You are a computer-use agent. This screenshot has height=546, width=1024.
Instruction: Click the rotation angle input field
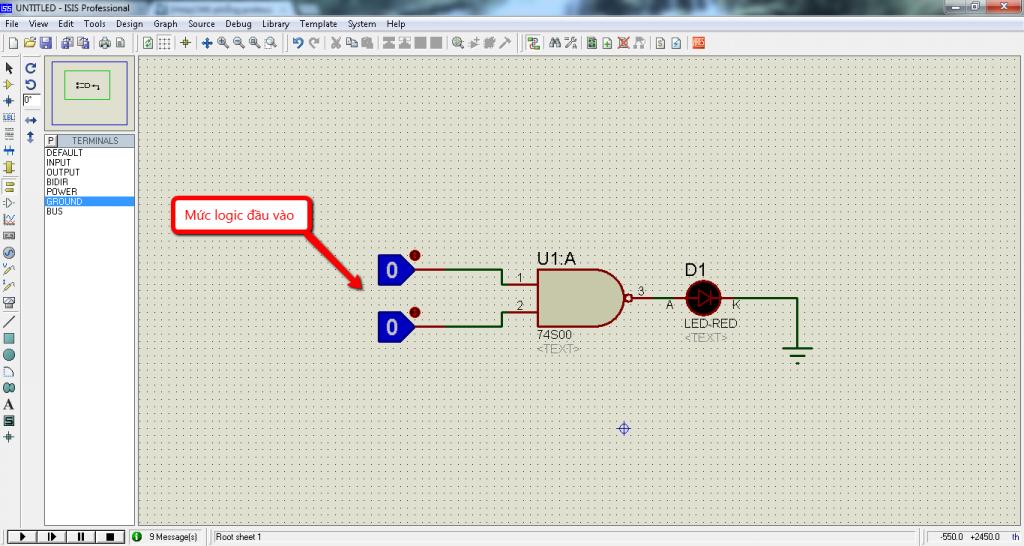[x=31, y=100]
